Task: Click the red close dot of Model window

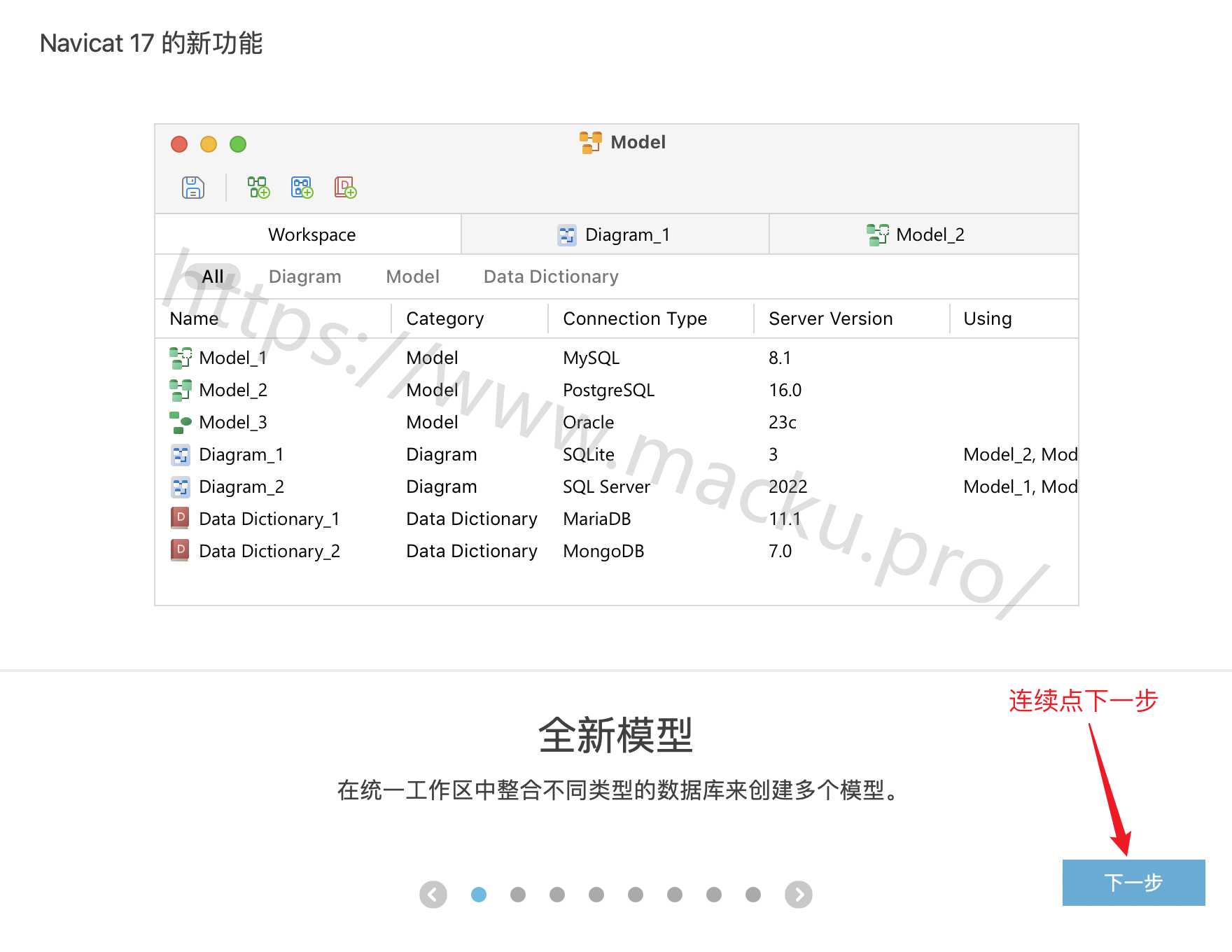Action: [x=179, y=144]
